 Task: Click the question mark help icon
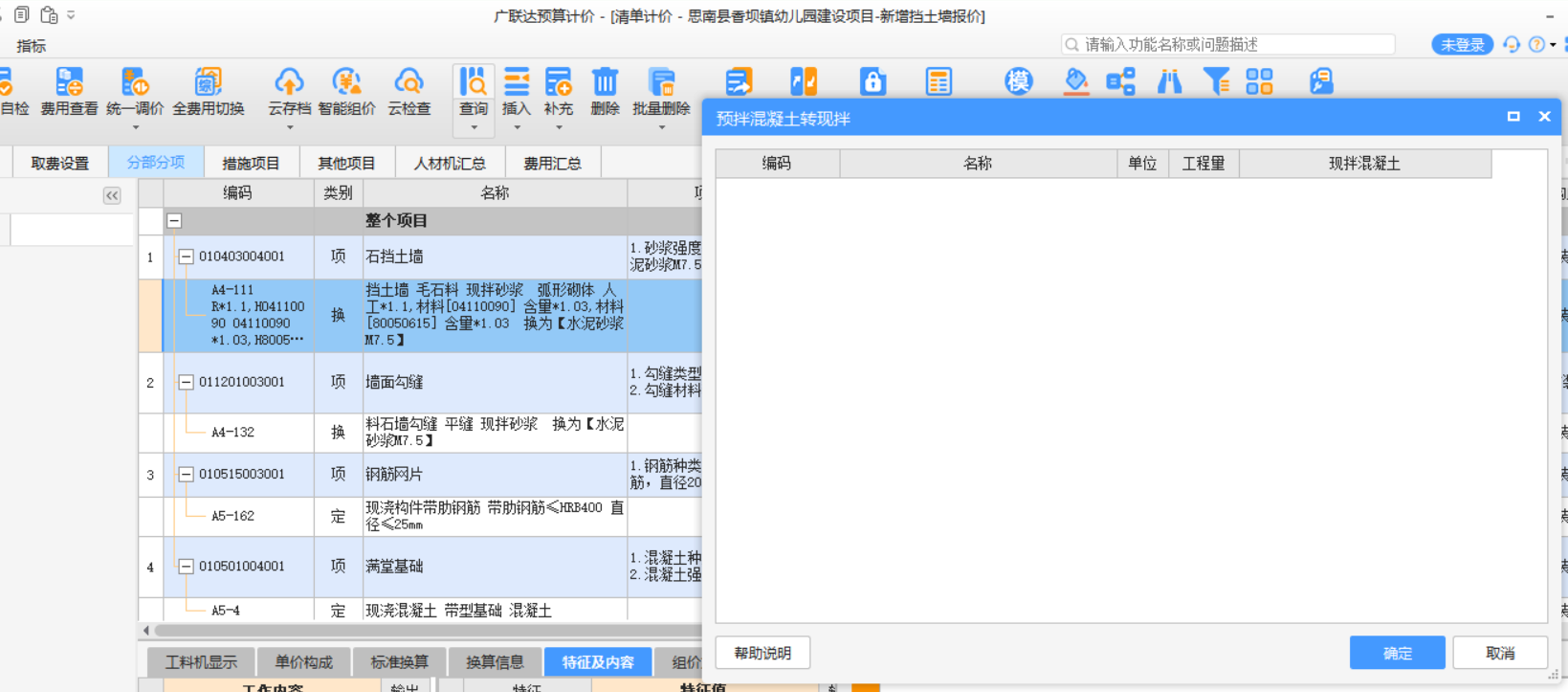point(1536,44)
